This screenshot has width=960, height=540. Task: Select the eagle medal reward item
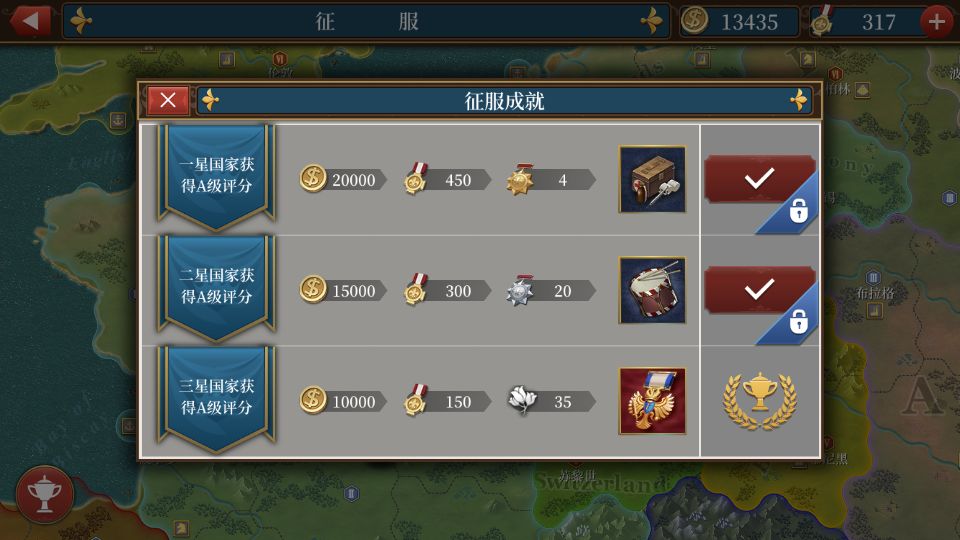(x=652, y=401)
